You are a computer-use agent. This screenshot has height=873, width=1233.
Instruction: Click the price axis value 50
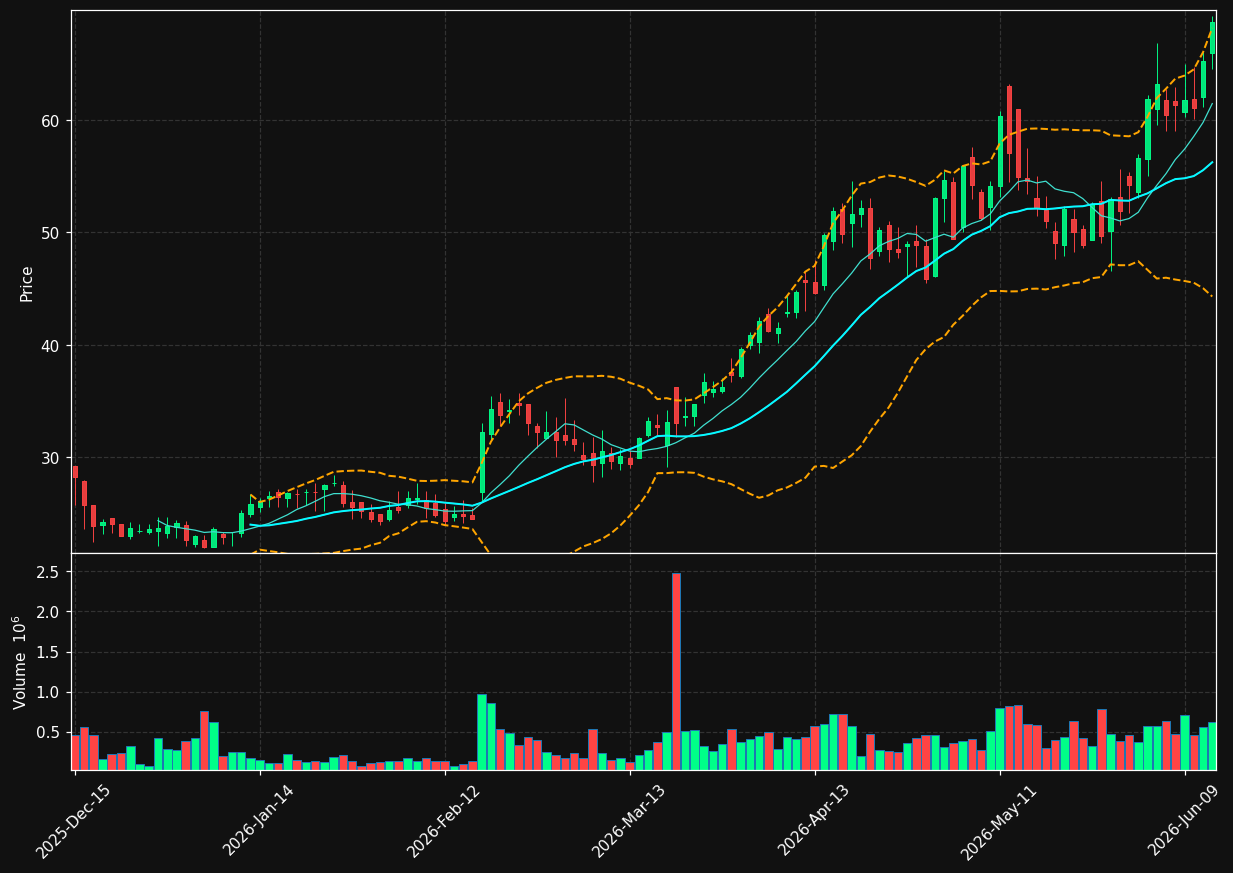[52, 233]
